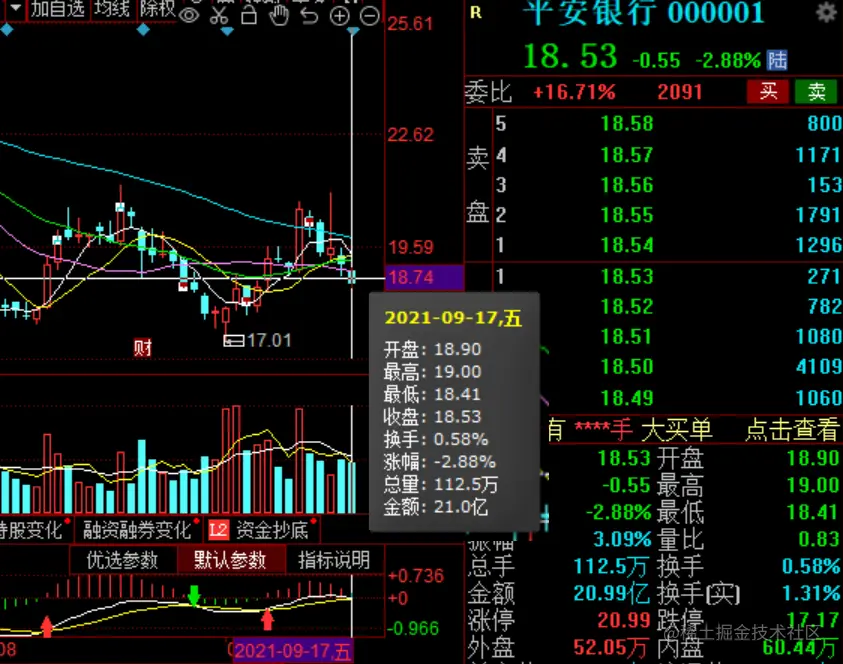Select the hand pan tool

pyautogui.click(x=278, y=15)
